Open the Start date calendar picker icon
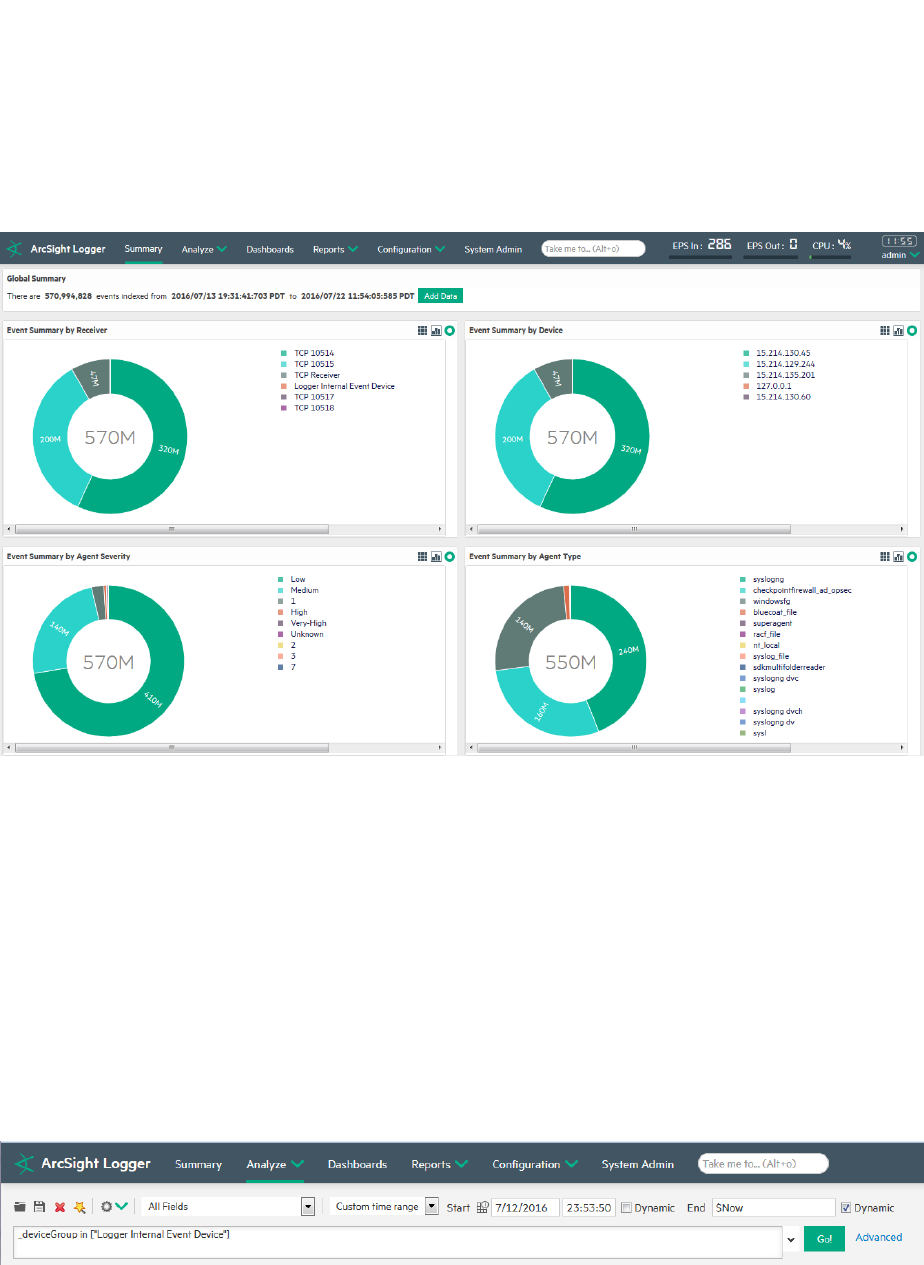 [482, 1207]
